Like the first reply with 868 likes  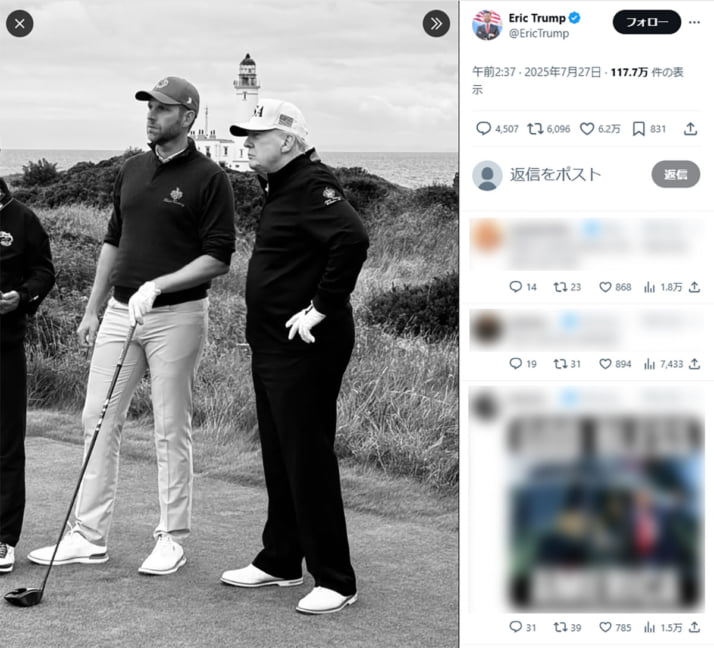click(605, 287)
